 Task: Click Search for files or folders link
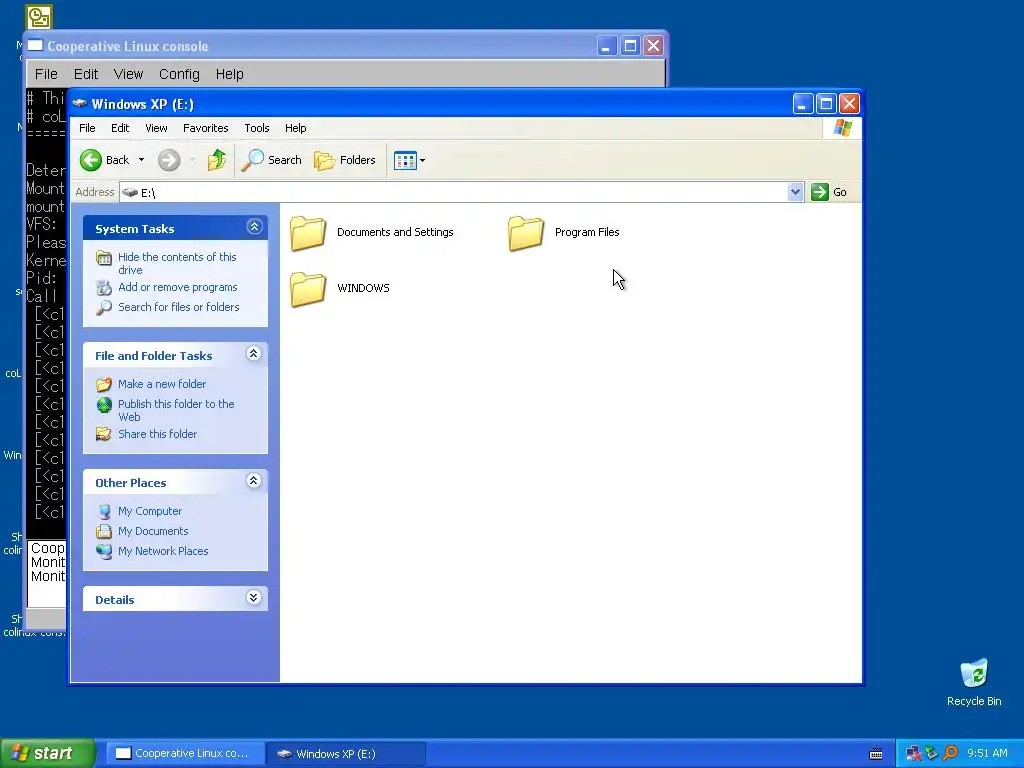coord(178,307)
